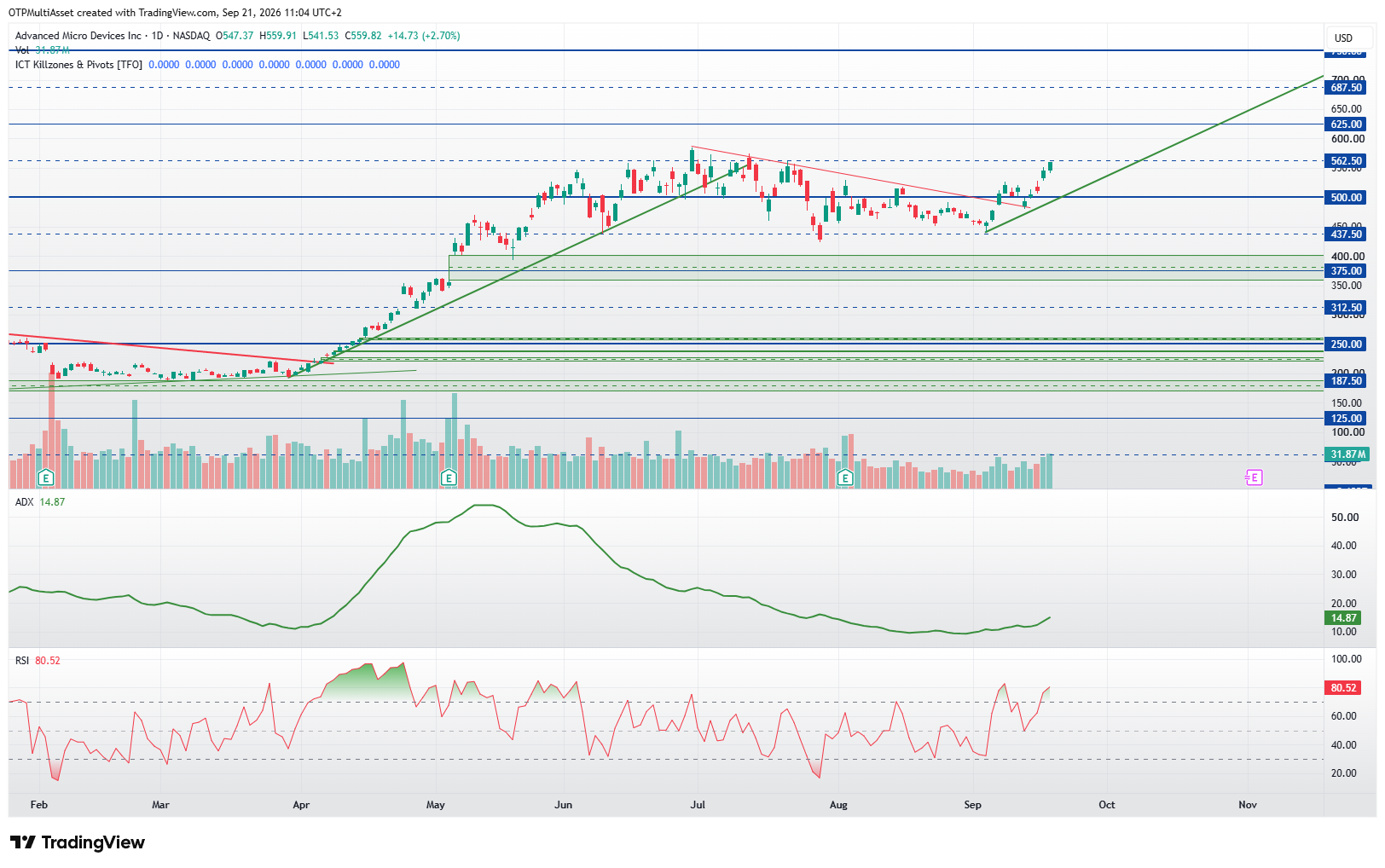This screenshot has width=1385, height=868.
Task: Click the 80.52 RSI value label on axis
Action: (x=1343, y=688)
